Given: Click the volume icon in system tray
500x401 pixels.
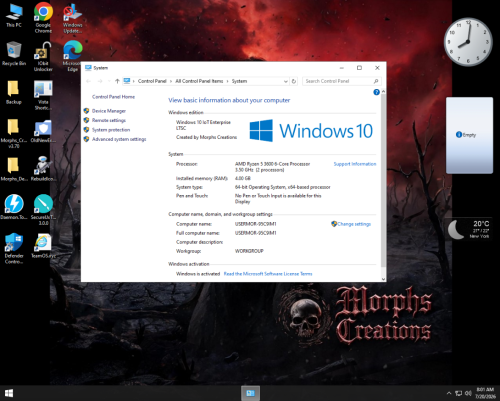Looking at the screenshot, I should [468, 393].
